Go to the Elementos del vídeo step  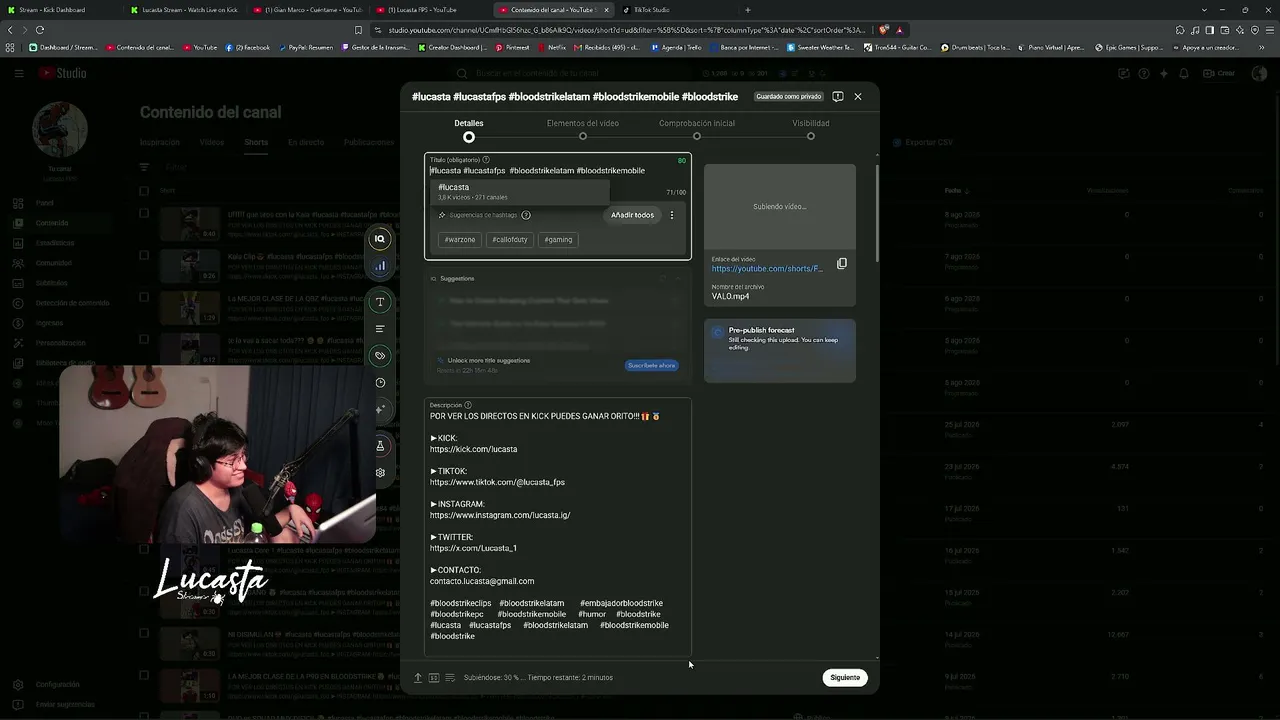(x=583, y=129)
